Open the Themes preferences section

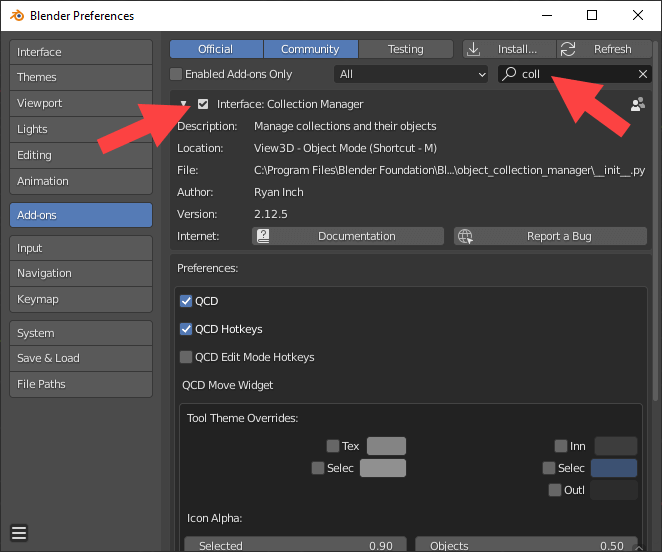[x=81, y=77]
